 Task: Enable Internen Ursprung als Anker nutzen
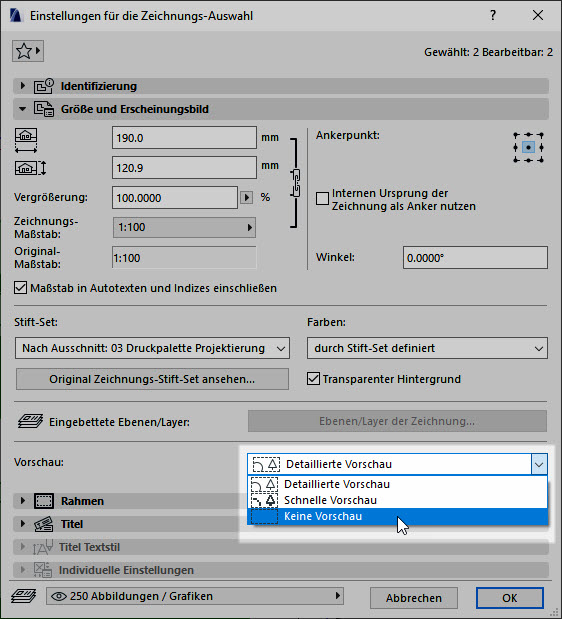322,198
